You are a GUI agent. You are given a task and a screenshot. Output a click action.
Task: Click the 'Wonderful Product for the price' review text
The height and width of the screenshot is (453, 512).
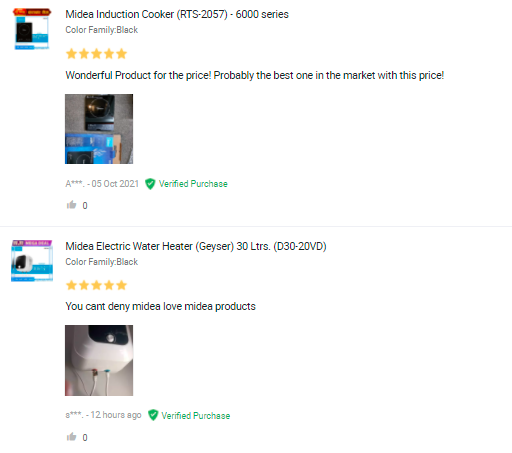255,75
